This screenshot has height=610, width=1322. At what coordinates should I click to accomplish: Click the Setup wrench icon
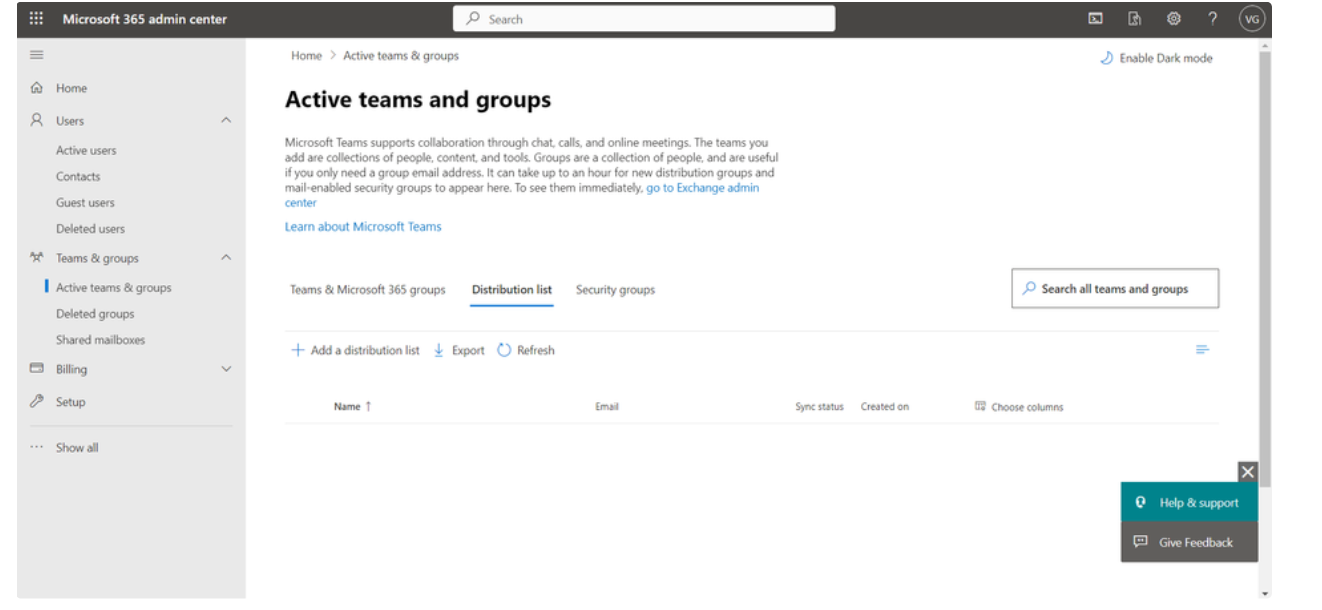coord(37,401)
